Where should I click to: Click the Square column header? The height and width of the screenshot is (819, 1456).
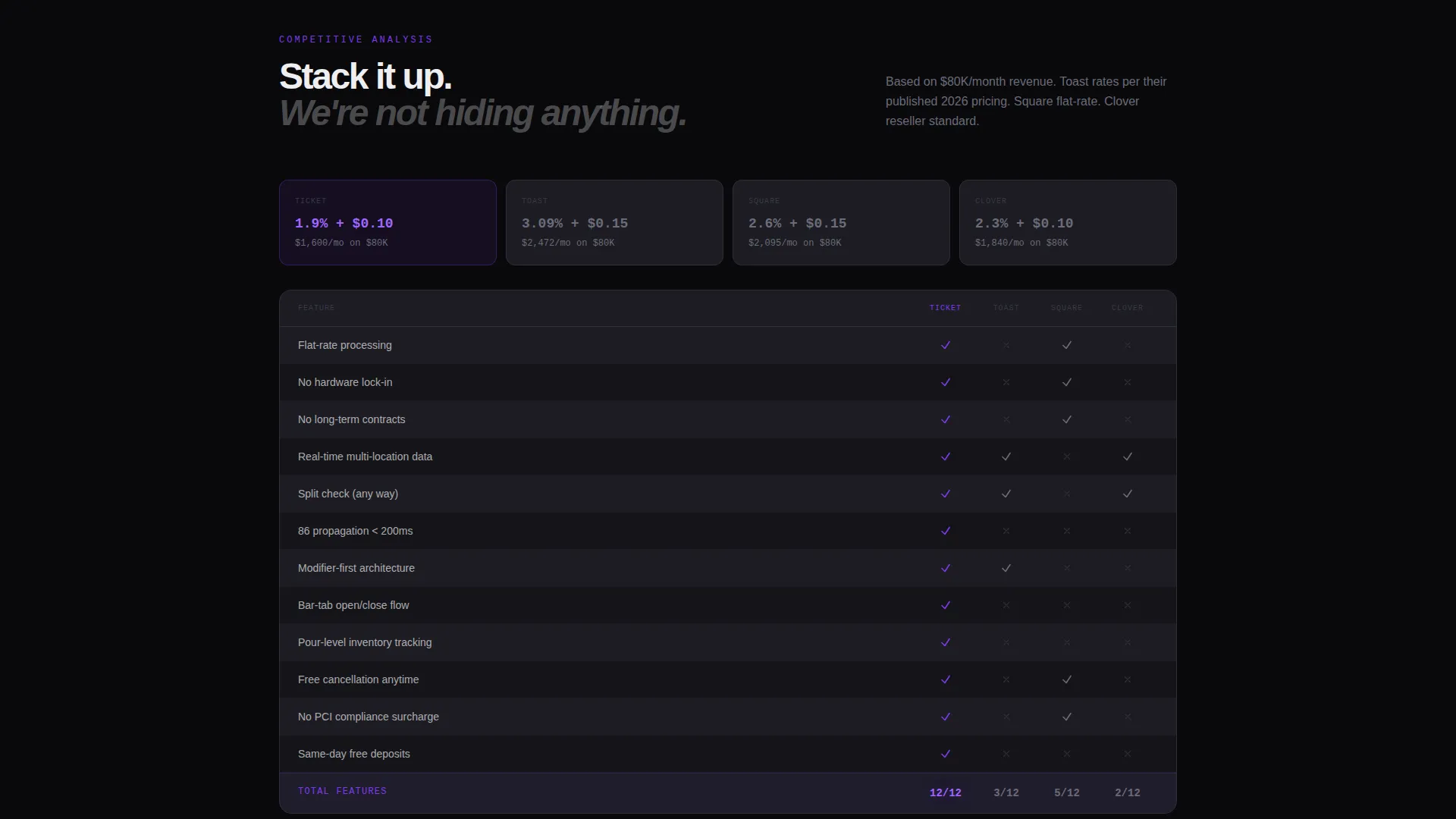coord(1067,308)
